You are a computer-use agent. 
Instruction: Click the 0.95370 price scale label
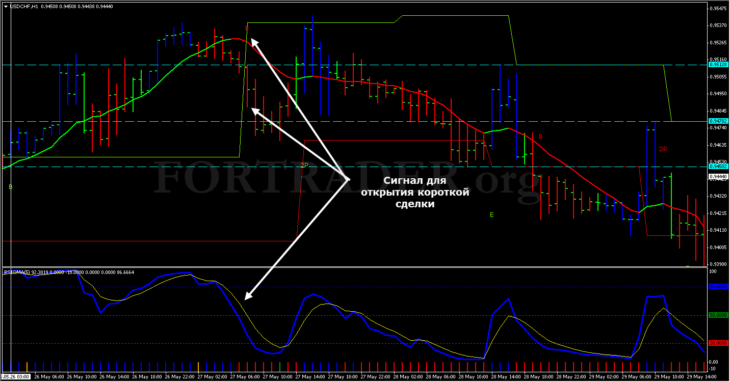tap(718, 26)
